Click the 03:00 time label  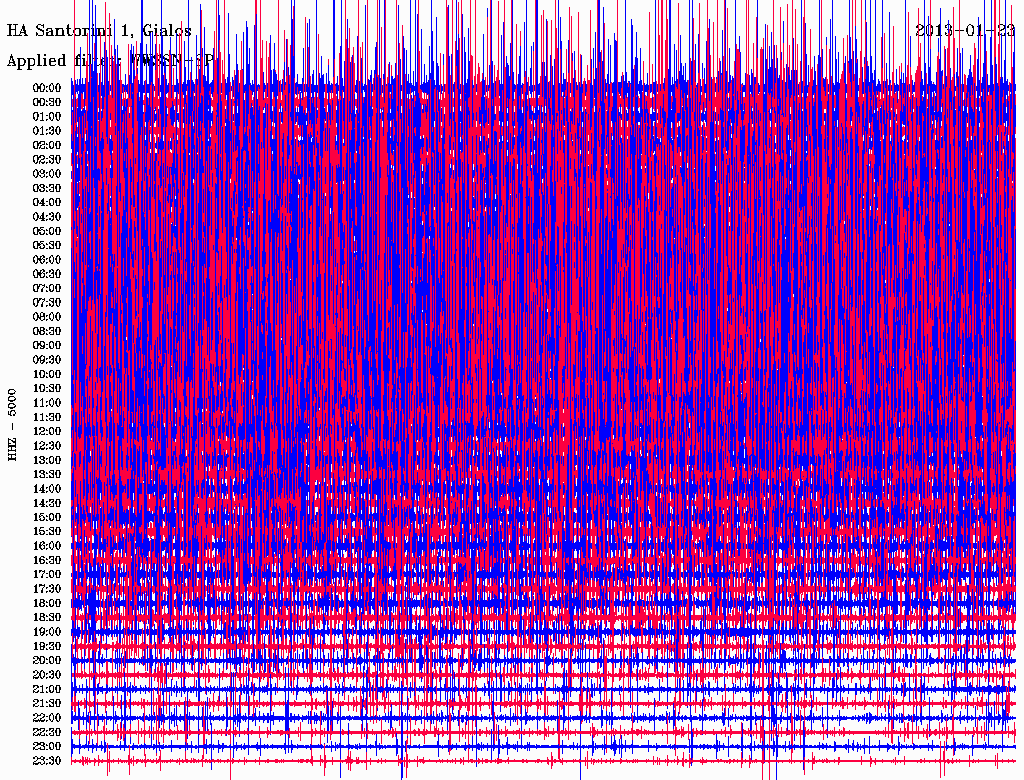pyautogui.click(x=47, y=174)
